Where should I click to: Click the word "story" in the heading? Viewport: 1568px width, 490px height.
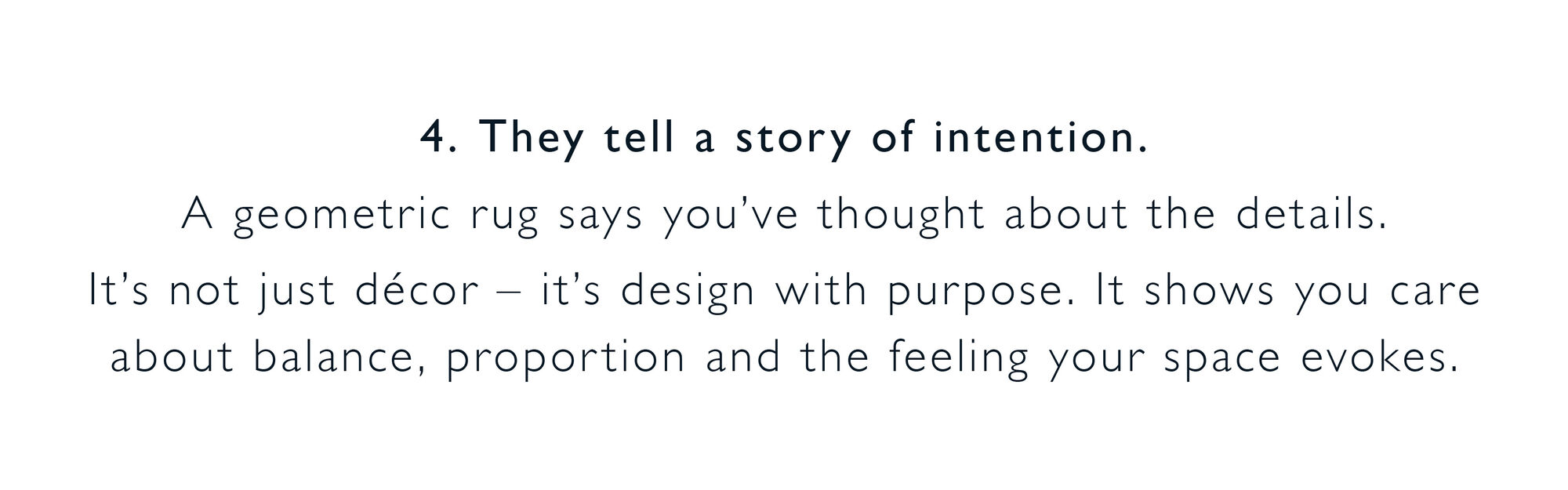(x=793, y=139)
